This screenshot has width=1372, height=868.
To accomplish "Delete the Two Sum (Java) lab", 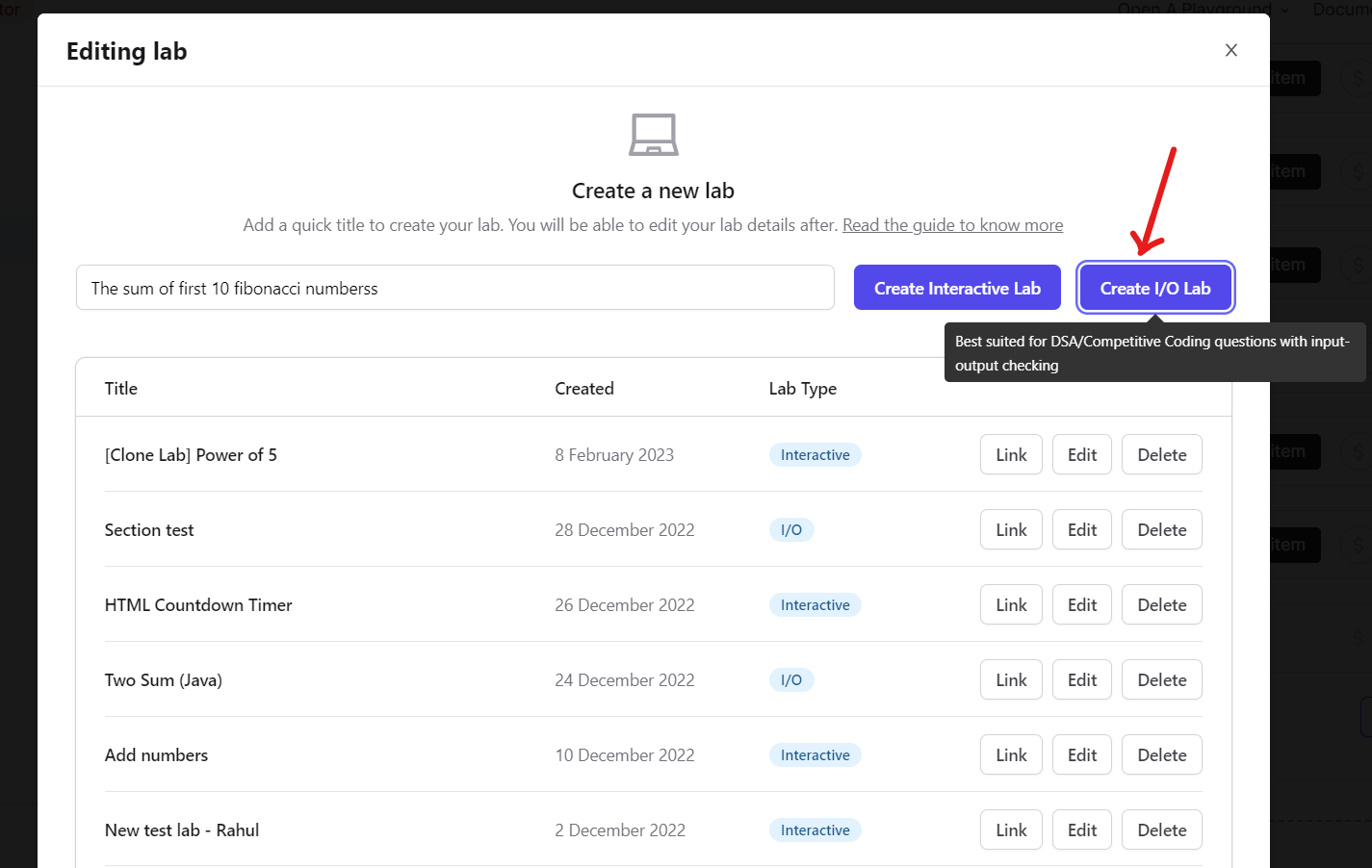I will tap(1161, 680).
